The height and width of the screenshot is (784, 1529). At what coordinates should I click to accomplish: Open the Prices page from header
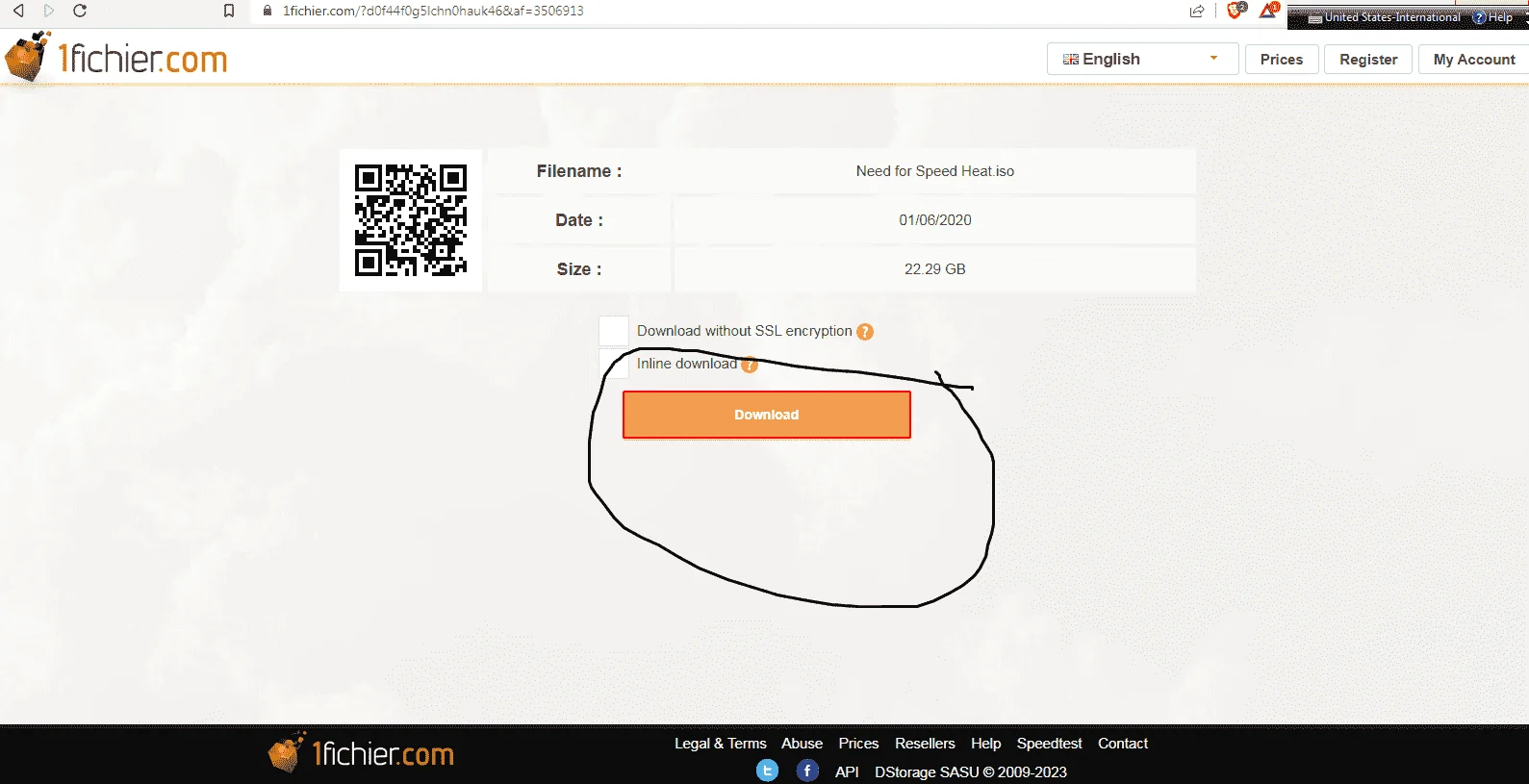1282,59
